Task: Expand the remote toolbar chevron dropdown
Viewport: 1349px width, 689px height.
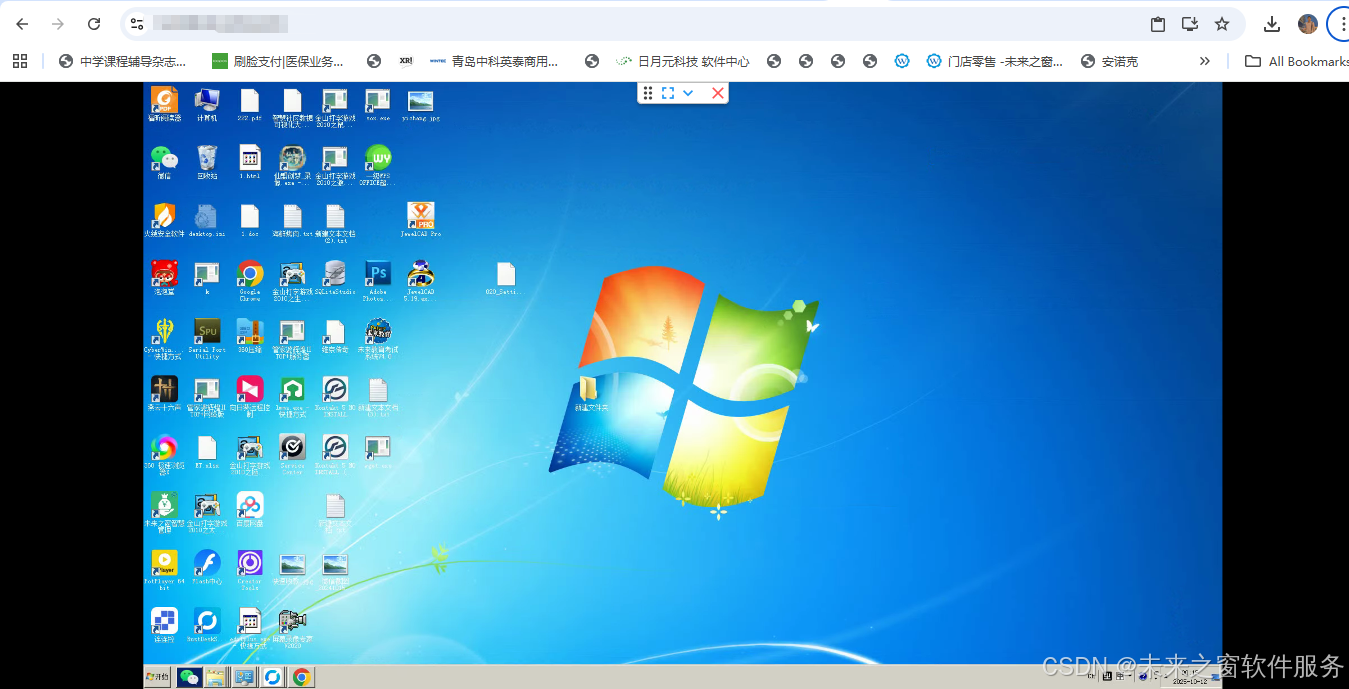Action: (x=688, y=93)
